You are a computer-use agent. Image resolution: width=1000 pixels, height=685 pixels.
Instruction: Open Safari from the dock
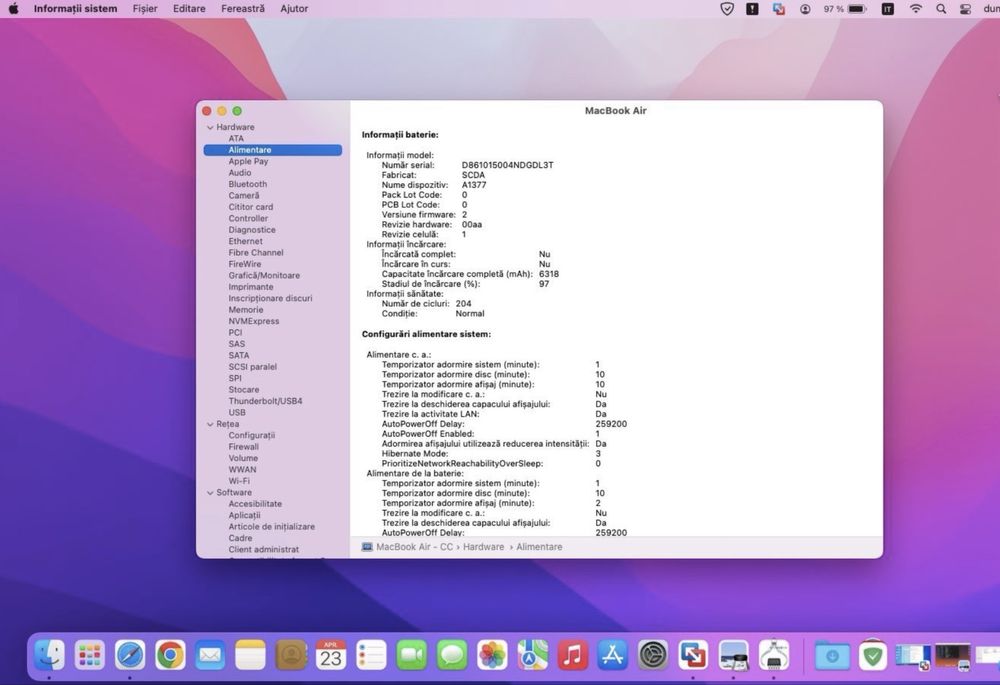point(130,655)
